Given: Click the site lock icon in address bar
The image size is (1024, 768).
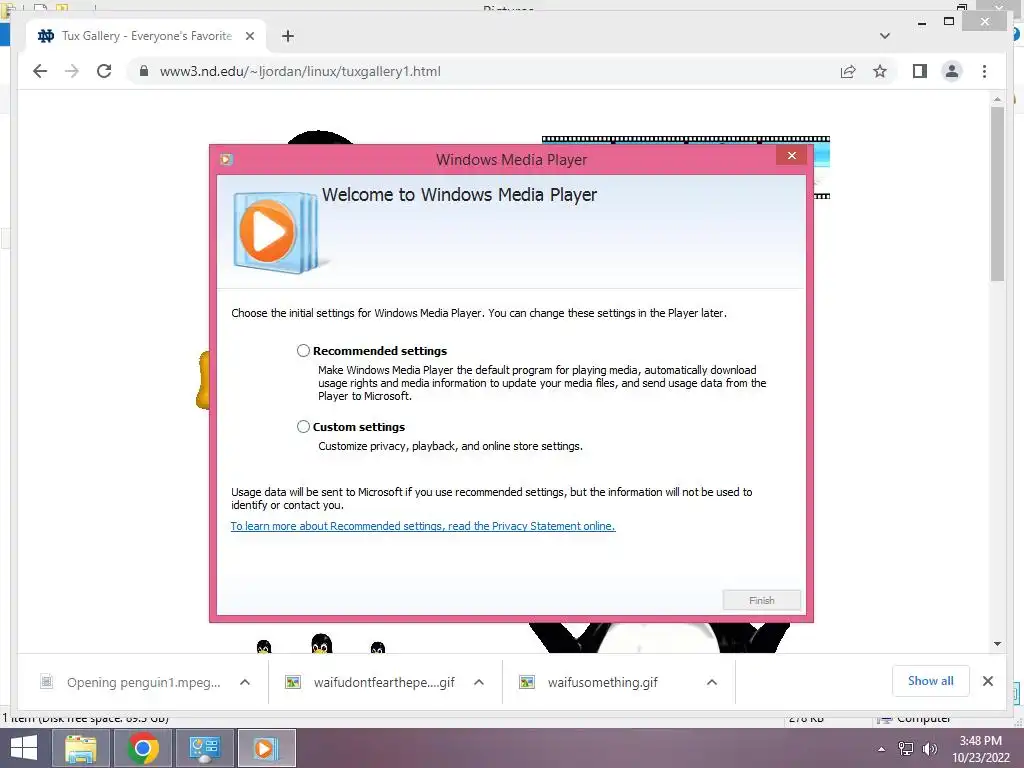Looking at the screenshot, I should (144, 71).
